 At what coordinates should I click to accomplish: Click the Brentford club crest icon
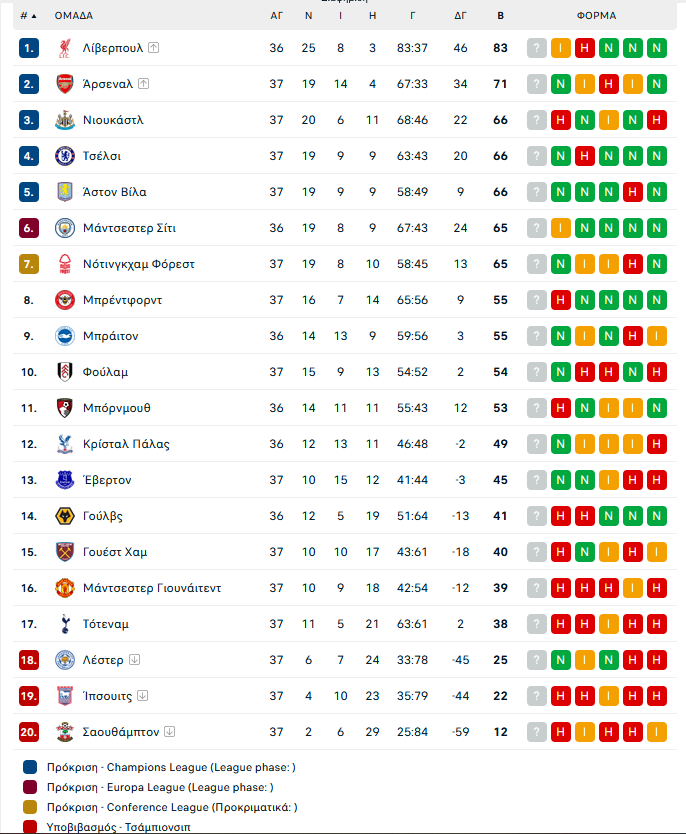point(65,300)
